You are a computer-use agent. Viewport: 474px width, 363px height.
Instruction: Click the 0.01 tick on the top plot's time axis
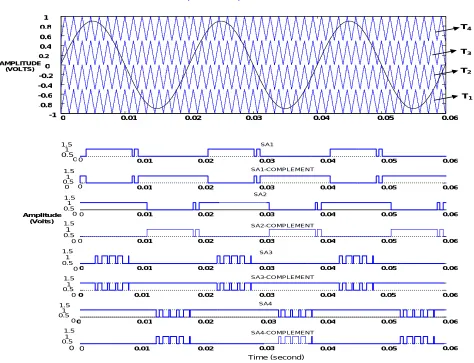pos(129,118)
